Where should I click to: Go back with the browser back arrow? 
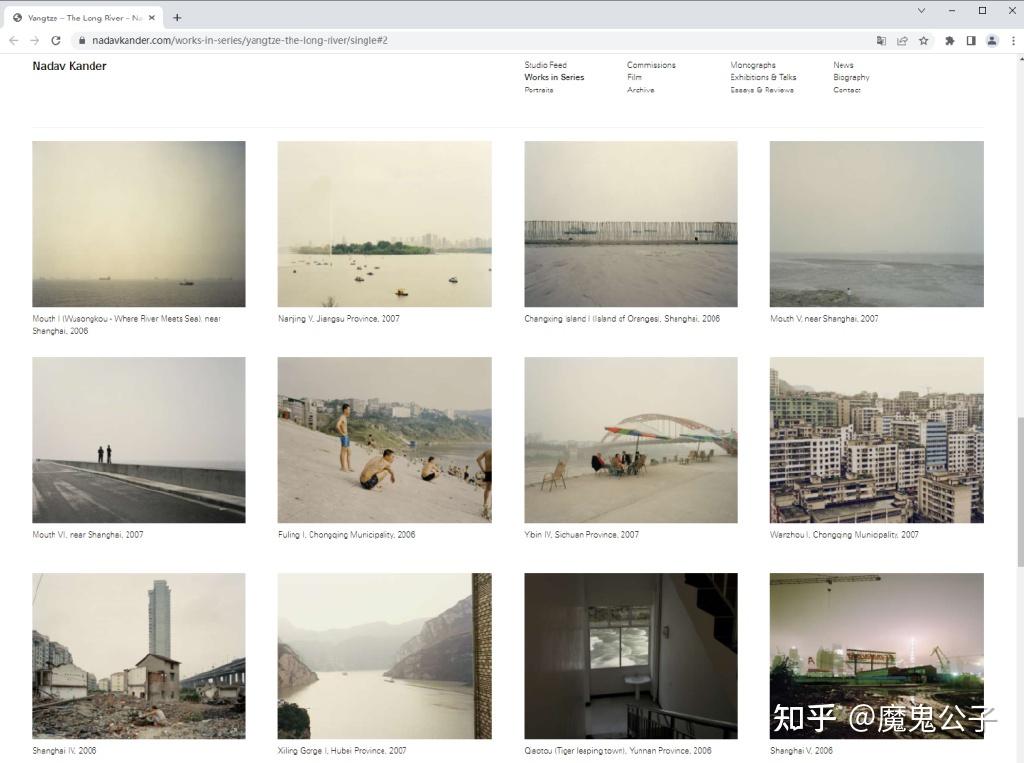14,41
